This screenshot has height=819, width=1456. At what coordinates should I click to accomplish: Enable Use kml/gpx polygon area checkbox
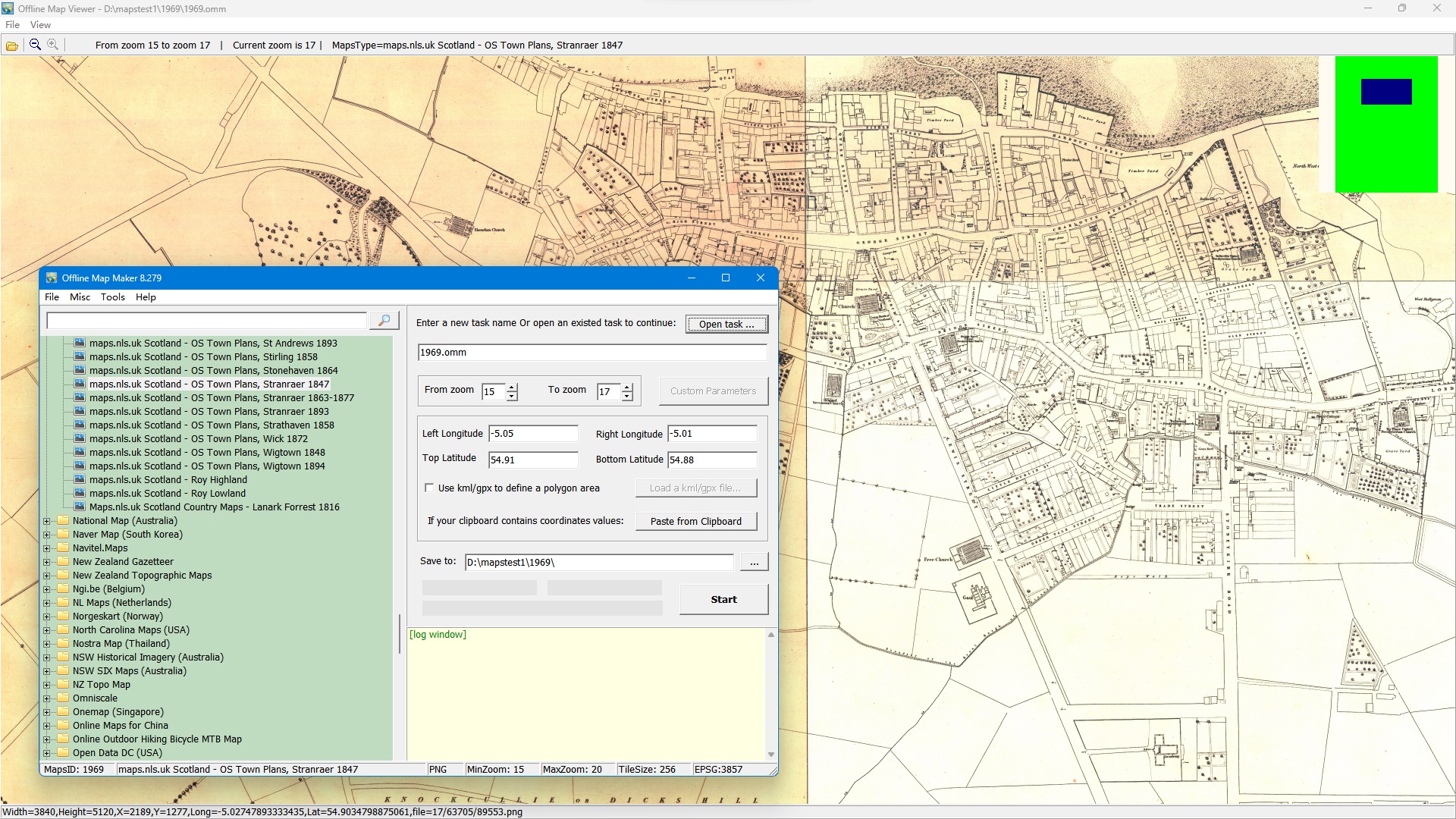click(429, 488)
